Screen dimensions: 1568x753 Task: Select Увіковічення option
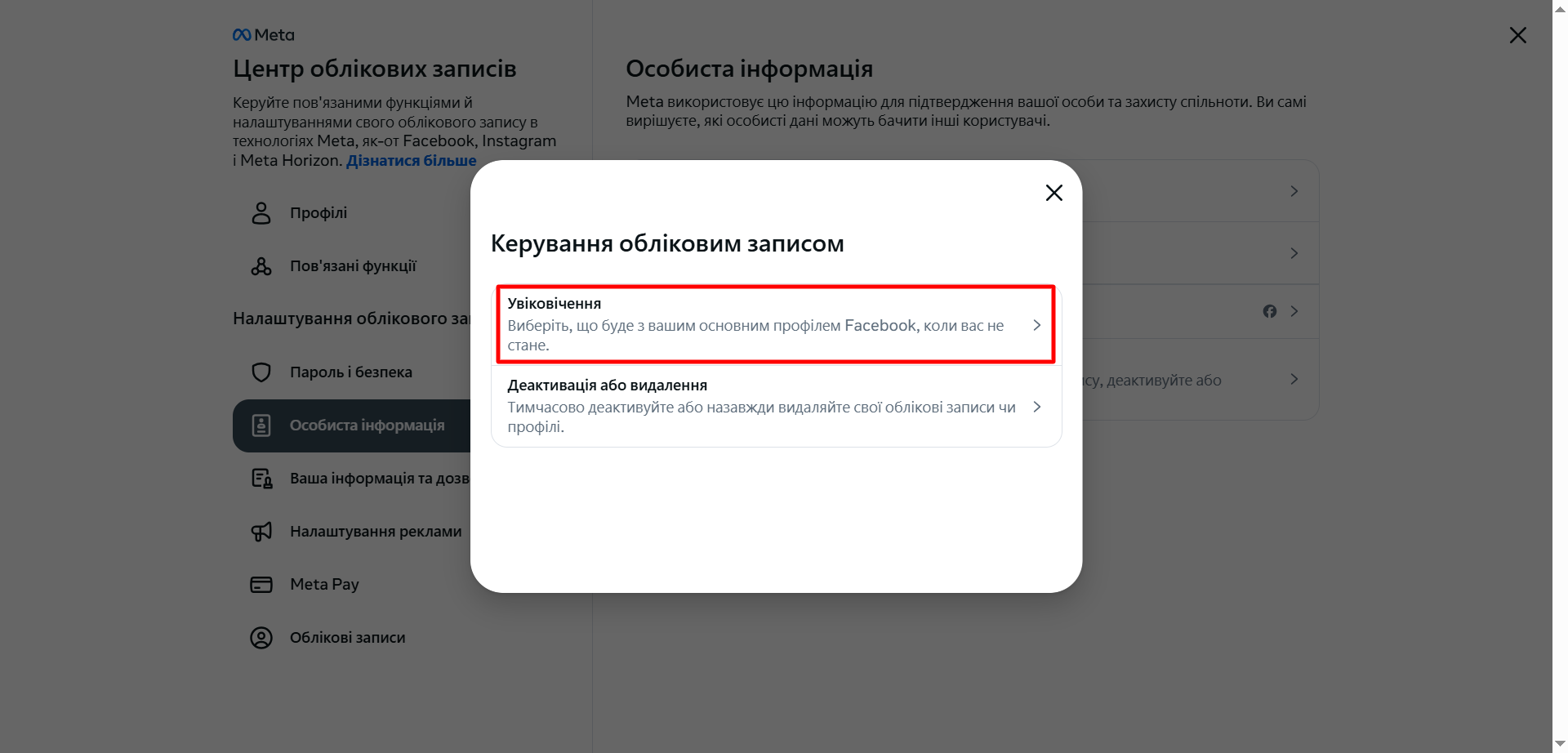coord(755,324)
